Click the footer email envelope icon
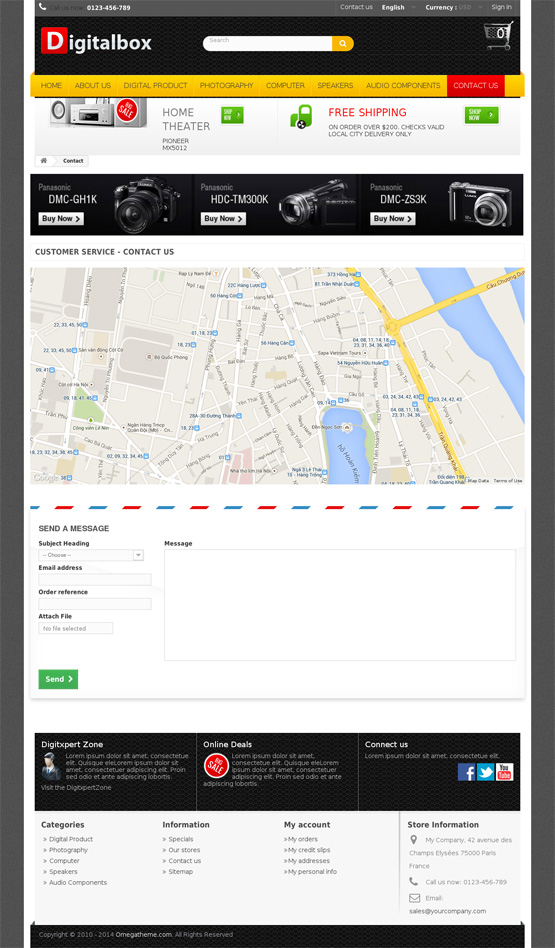The width and height of the screenshot is (555, 948). click(414, 898)
